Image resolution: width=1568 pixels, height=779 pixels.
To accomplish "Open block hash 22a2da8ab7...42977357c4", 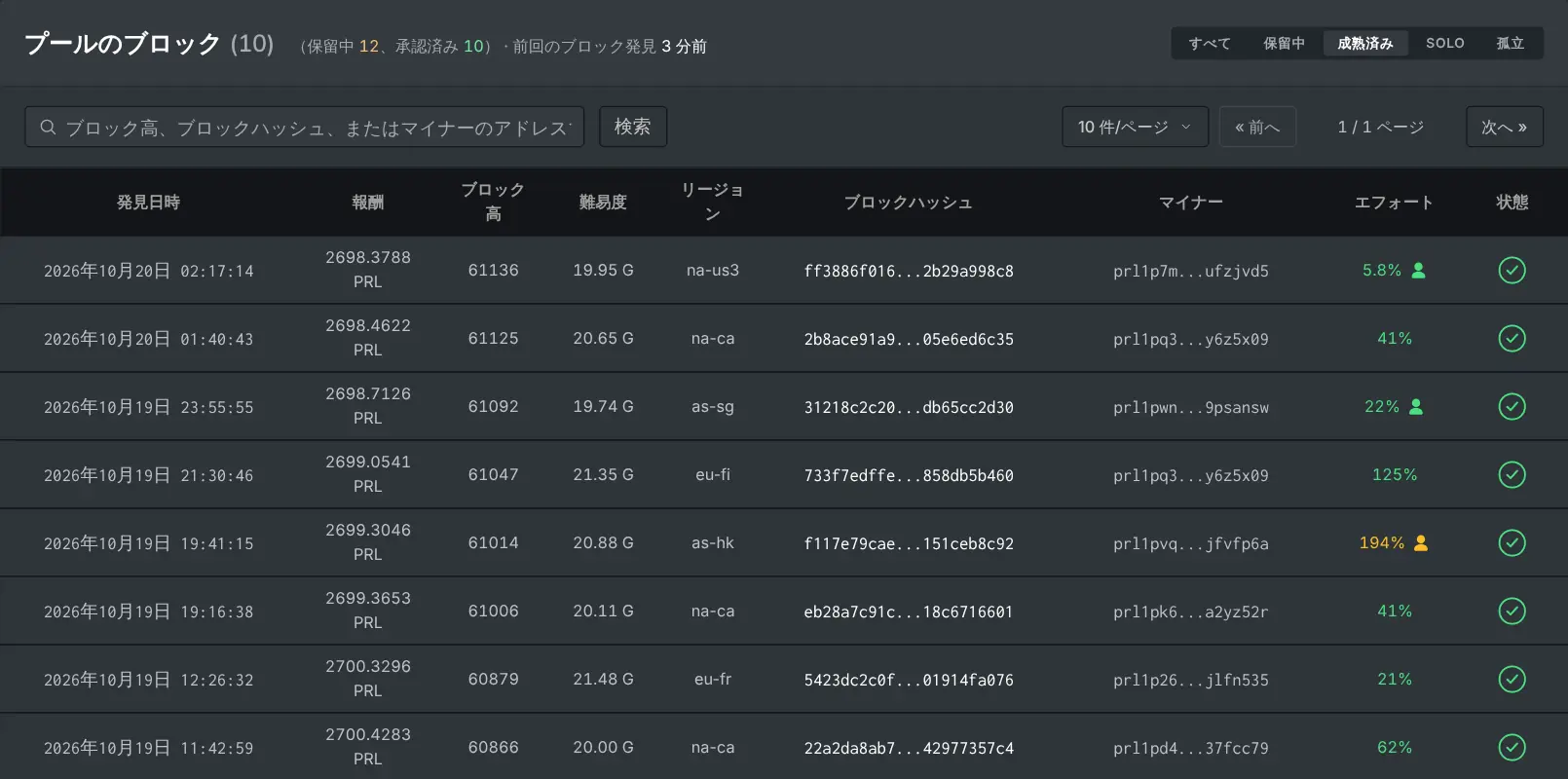I will point(909,748).
